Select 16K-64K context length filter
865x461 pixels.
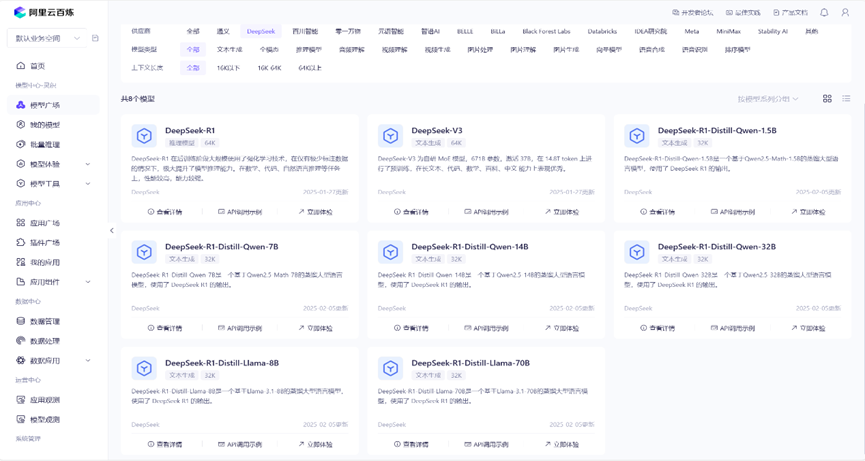269,68
